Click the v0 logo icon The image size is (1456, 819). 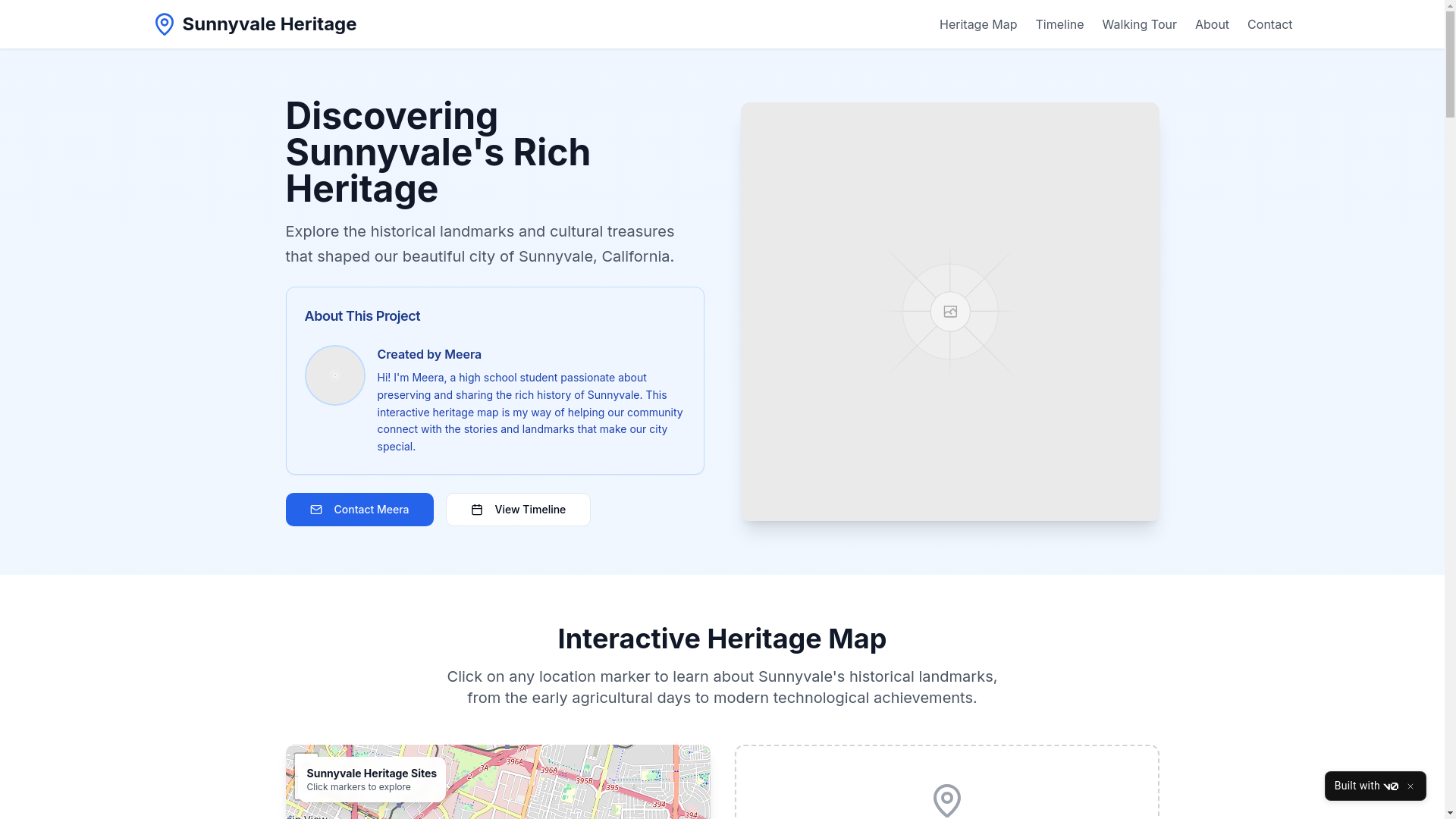pos(1390,786)
